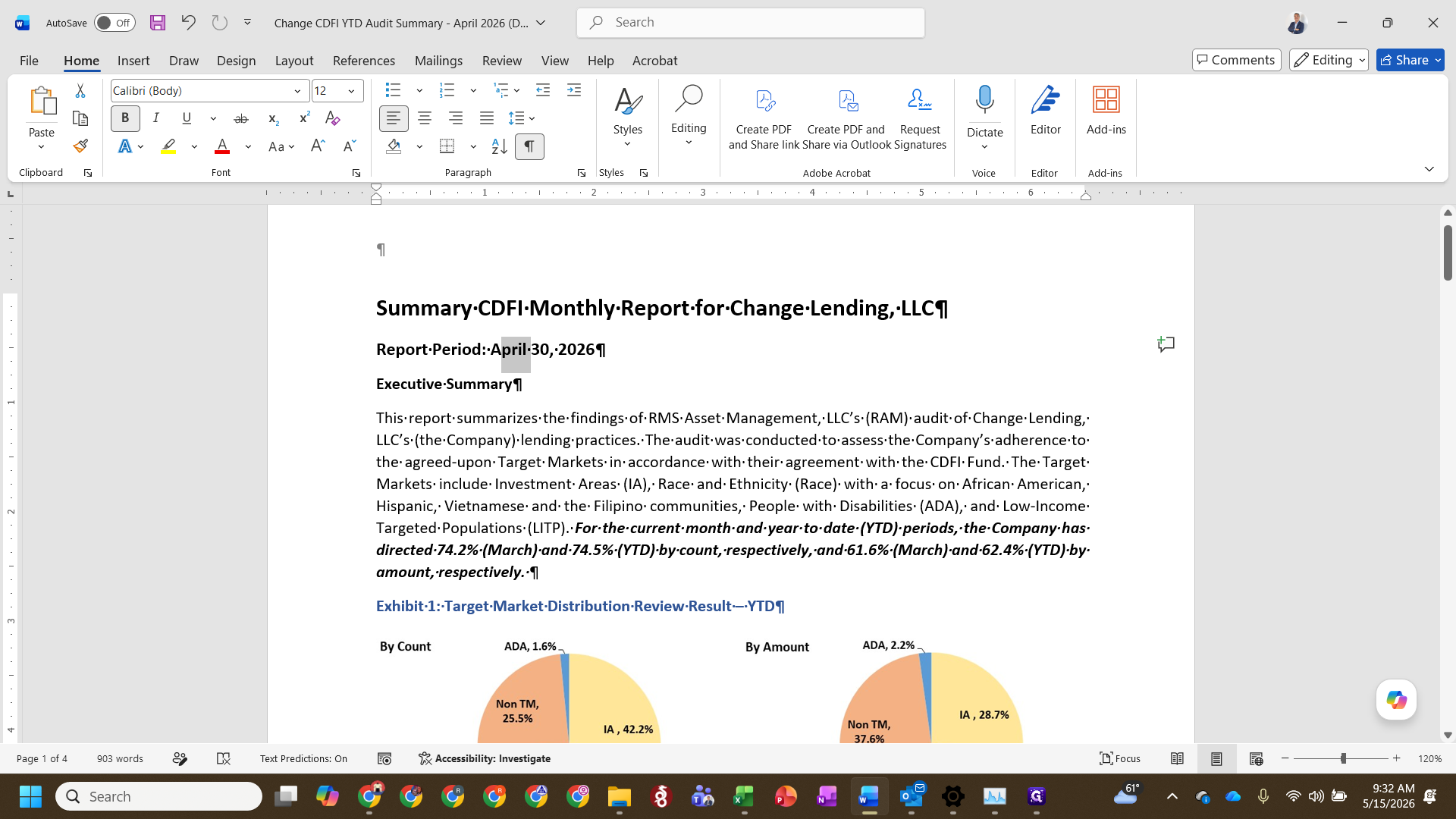Image resolution: width=1456 pixels, height=819 pixels.
Task: Clear all formatting icon
Action: click(332, 118)
